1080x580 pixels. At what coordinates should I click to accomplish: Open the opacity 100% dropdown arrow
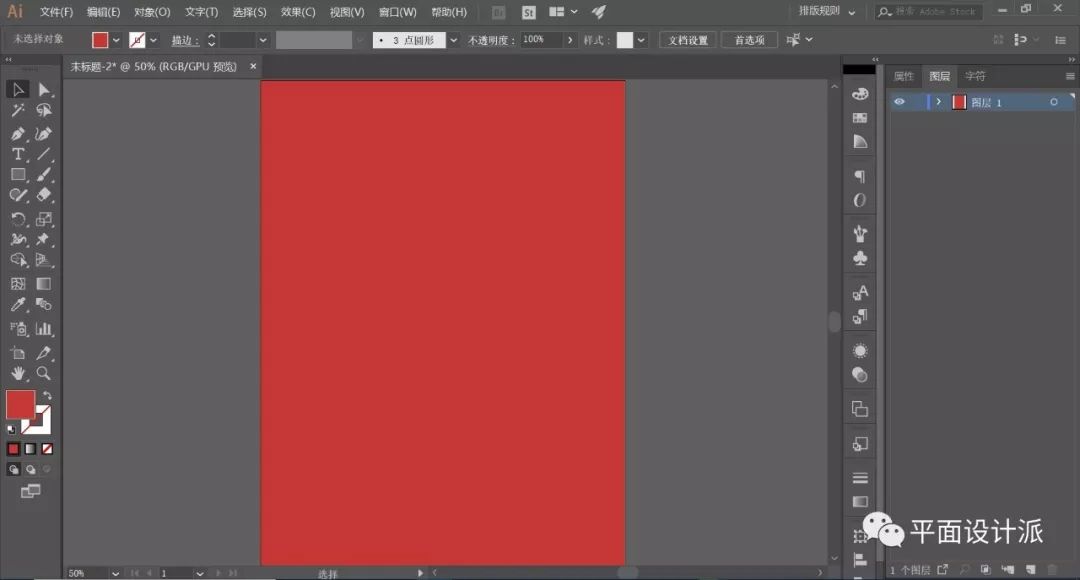[x=570, y=40]
